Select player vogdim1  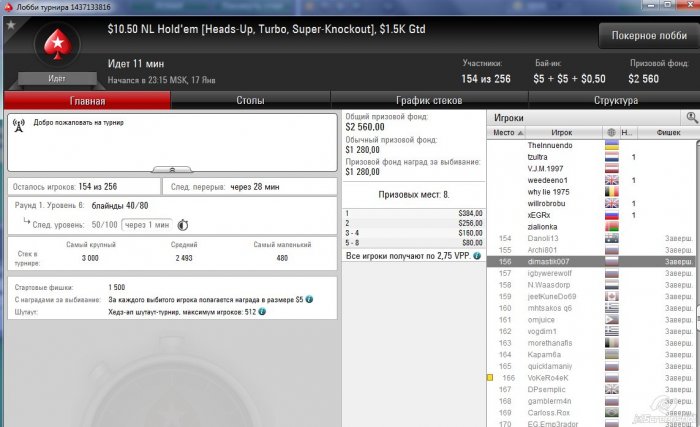point(542,331)
